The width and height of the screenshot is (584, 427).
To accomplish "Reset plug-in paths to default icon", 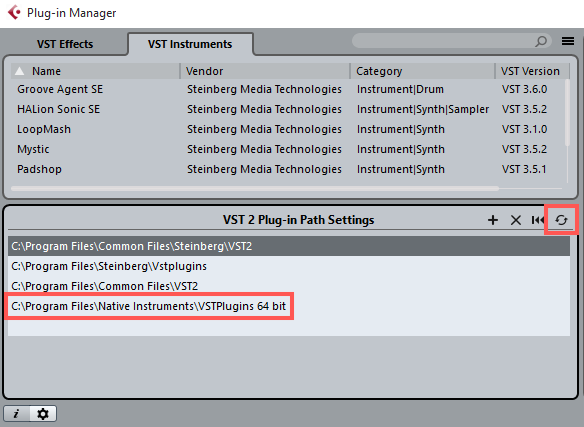I will [538, 220].
